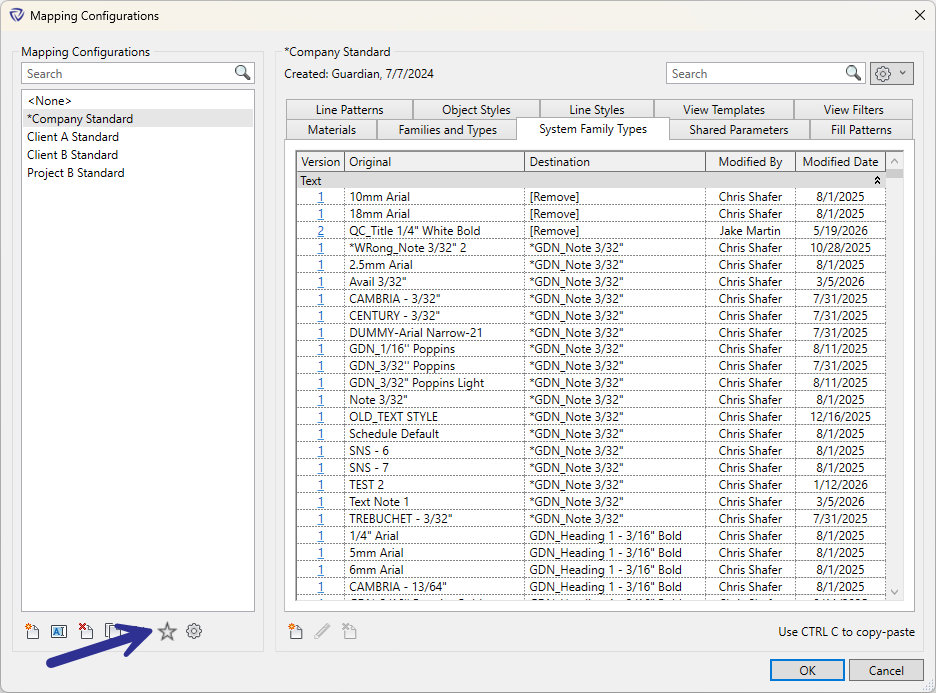
Task: Sort by the Destination column header
Action: (x=615, y=162)
